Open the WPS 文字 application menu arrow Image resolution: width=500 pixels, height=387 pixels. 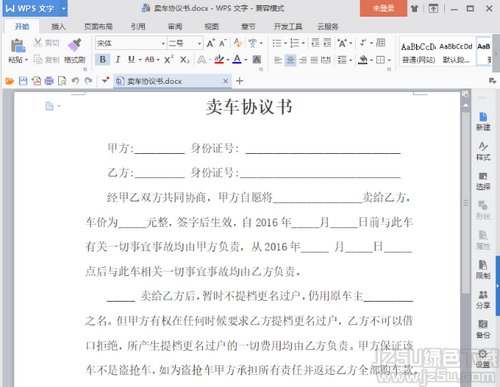(x=63, y=8)
